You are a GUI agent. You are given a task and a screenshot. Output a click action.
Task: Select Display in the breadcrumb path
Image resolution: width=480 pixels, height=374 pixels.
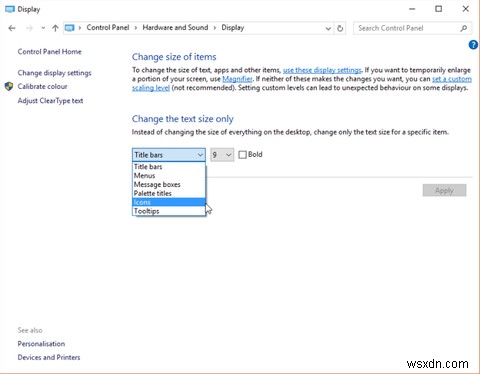[233, 28]
